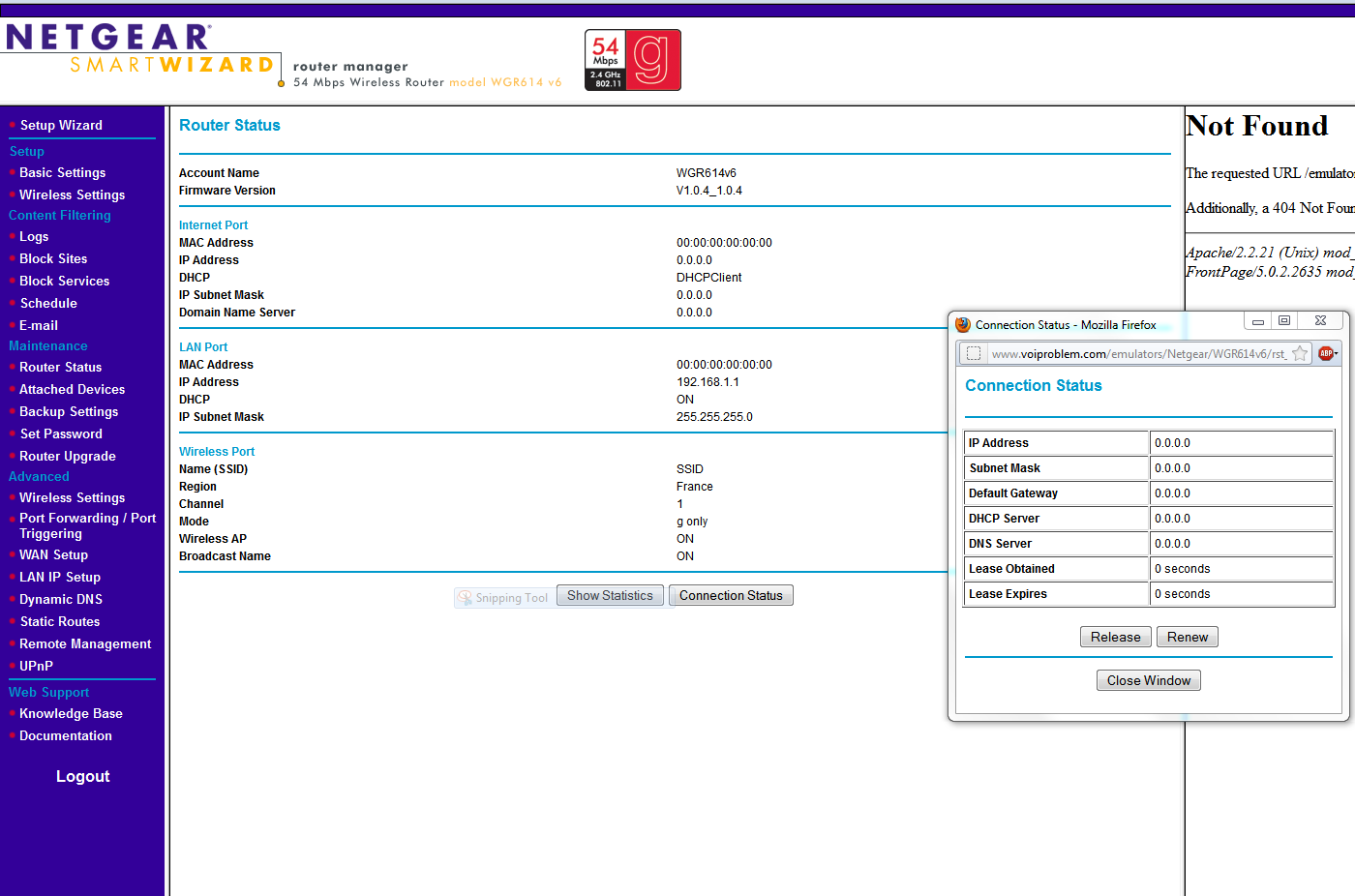Click the firmware version V1.0.4_1.0.4
This screenshot has height=896, width=1355.
coord(709,192)
